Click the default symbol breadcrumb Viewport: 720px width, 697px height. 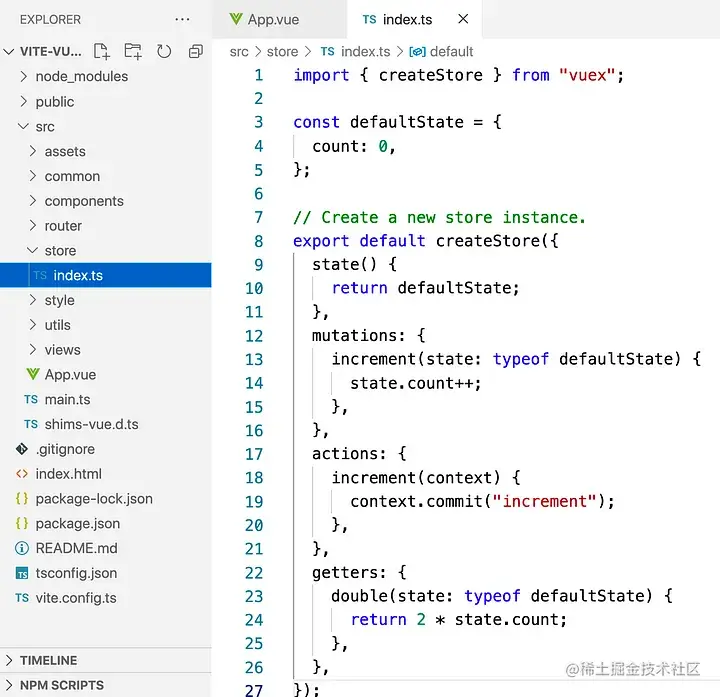tap(451, 51)
